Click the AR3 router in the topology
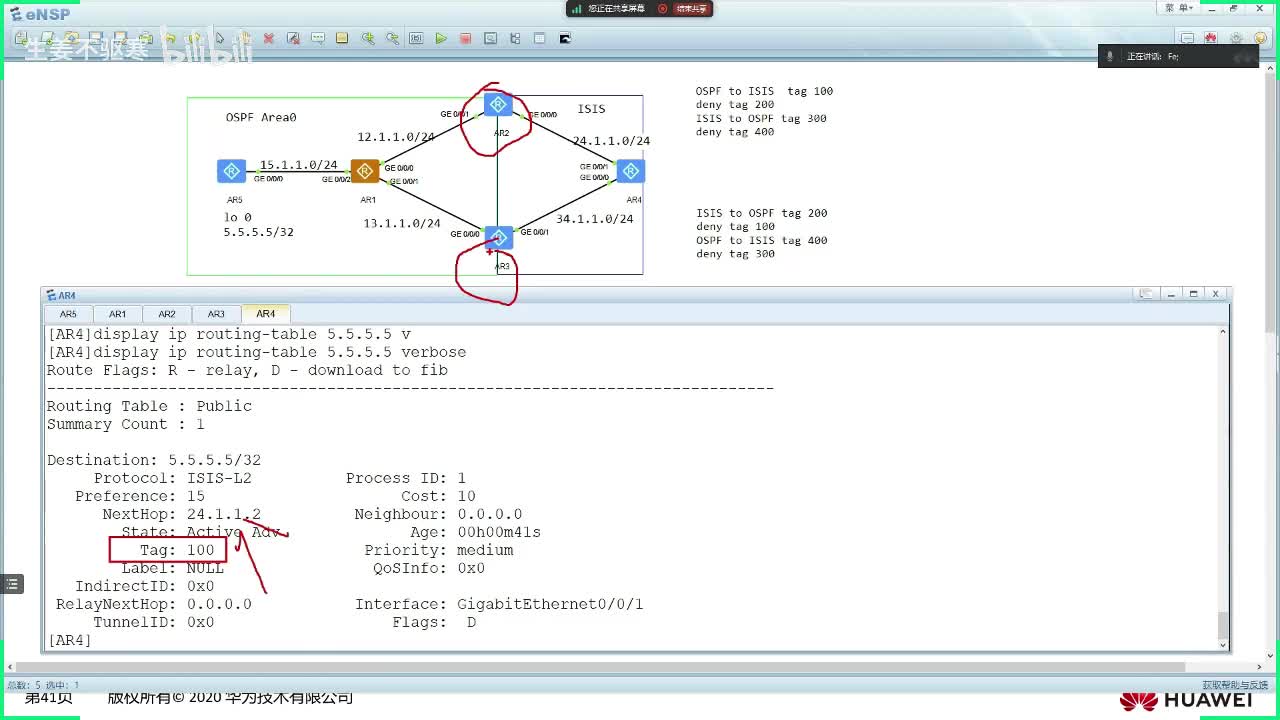 pos(498,238)
